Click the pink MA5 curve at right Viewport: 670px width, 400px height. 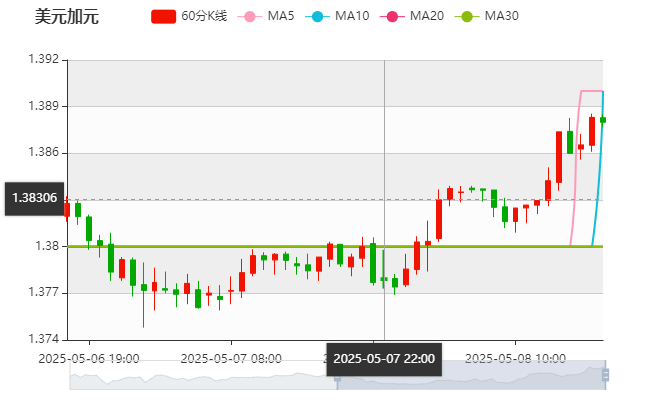[x=576, y=150]
